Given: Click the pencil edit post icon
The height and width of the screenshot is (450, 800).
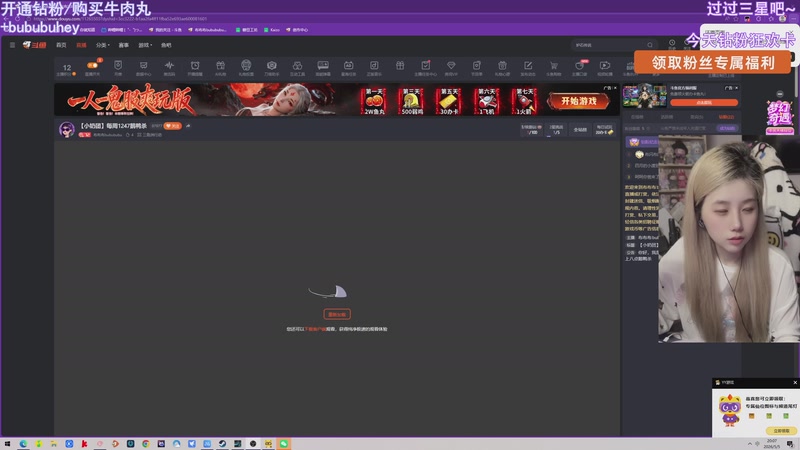Looking at the screenshot, I should (x=528, y=65).
